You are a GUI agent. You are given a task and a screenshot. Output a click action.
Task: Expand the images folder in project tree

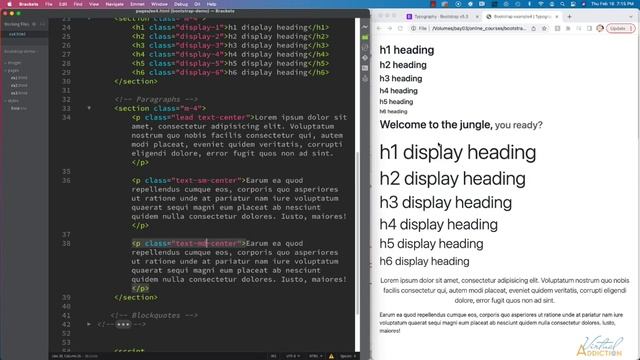13,63
